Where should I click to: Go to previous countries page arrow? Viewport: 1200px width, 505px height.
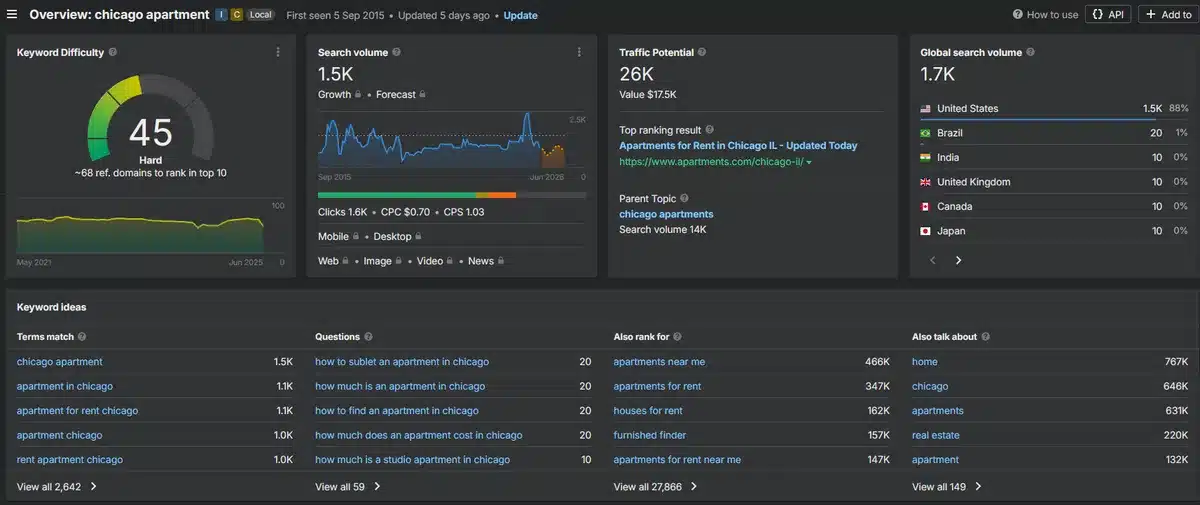click(933, 260)
